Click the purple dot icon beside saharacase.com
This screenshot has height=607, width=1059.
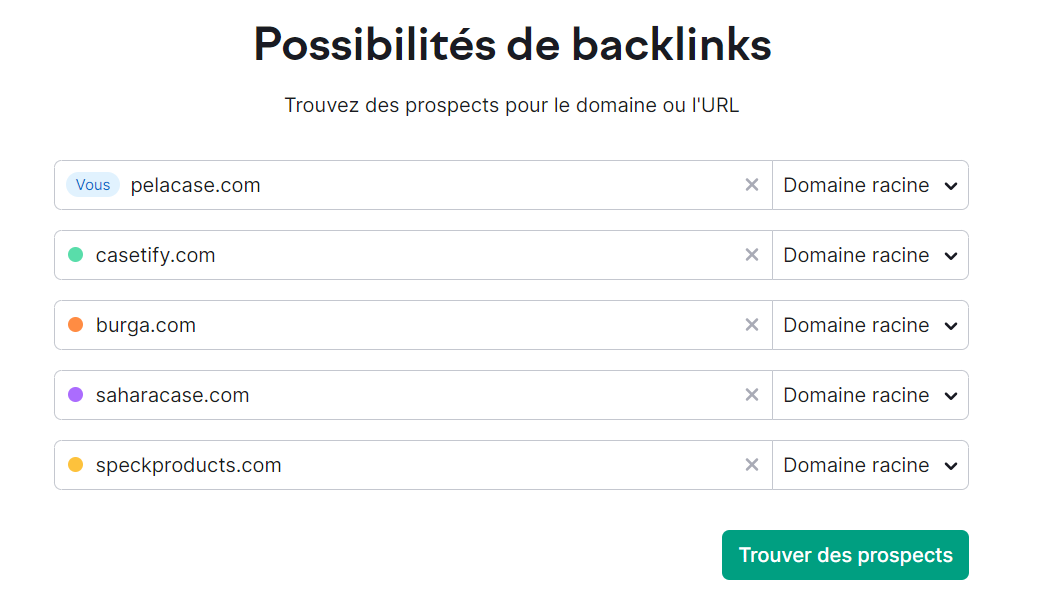77,395
